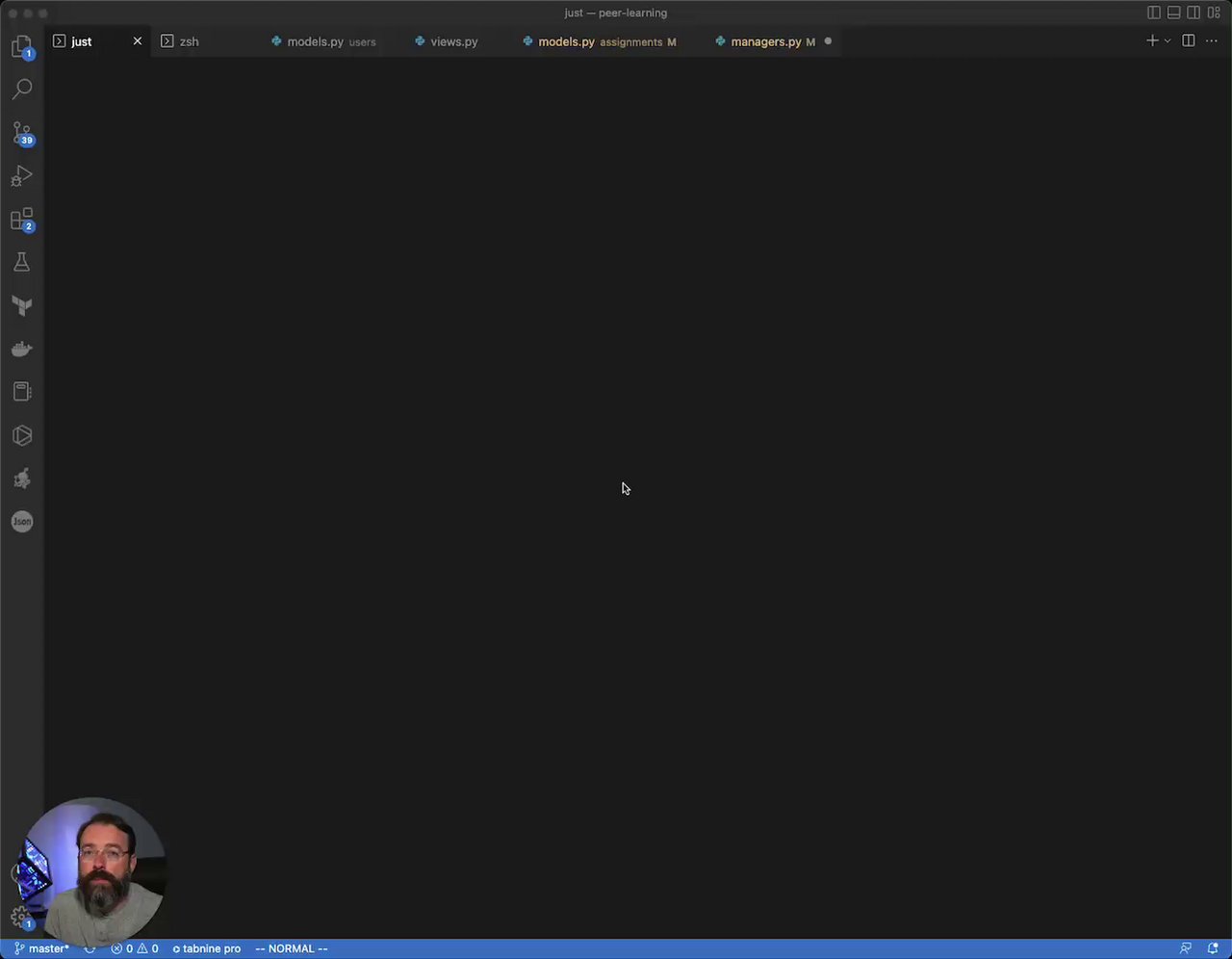The image size is (1232, 959).
Task: Toggle the secondary sidebar layout button
Action: (x=1193, y=13)
